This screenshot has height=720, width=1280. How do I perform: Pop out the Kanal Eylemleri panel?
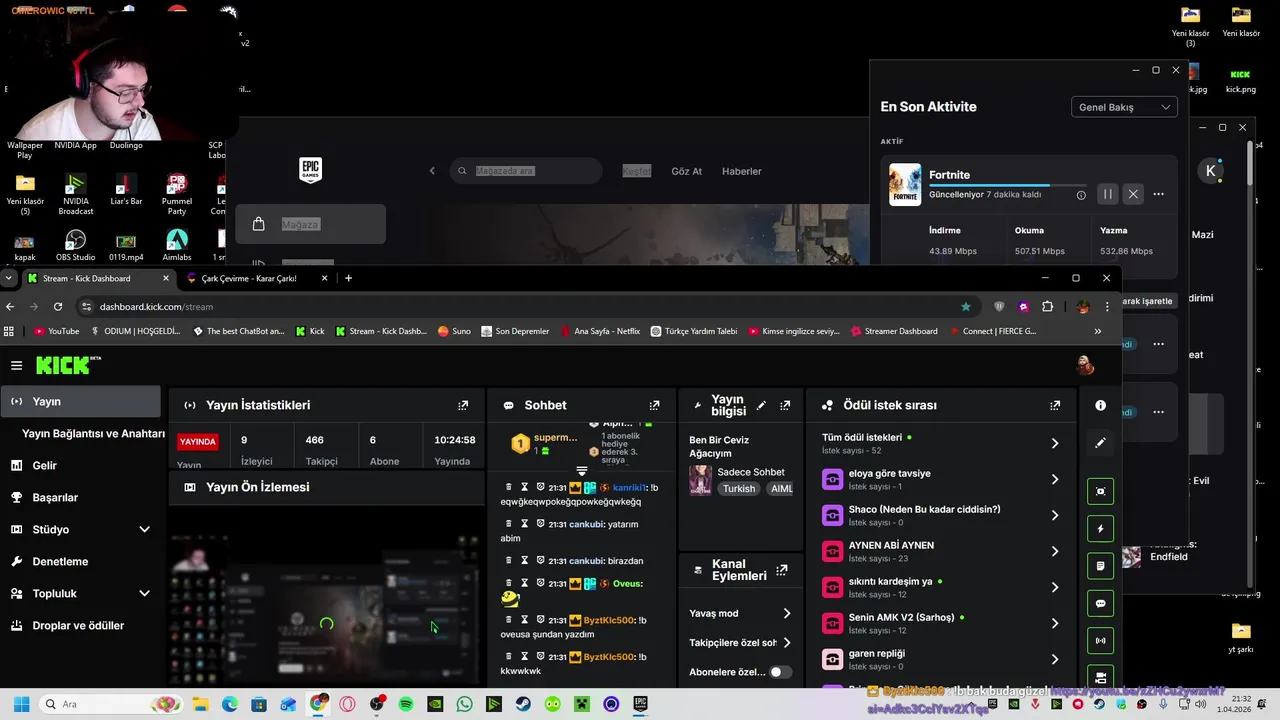781,570
